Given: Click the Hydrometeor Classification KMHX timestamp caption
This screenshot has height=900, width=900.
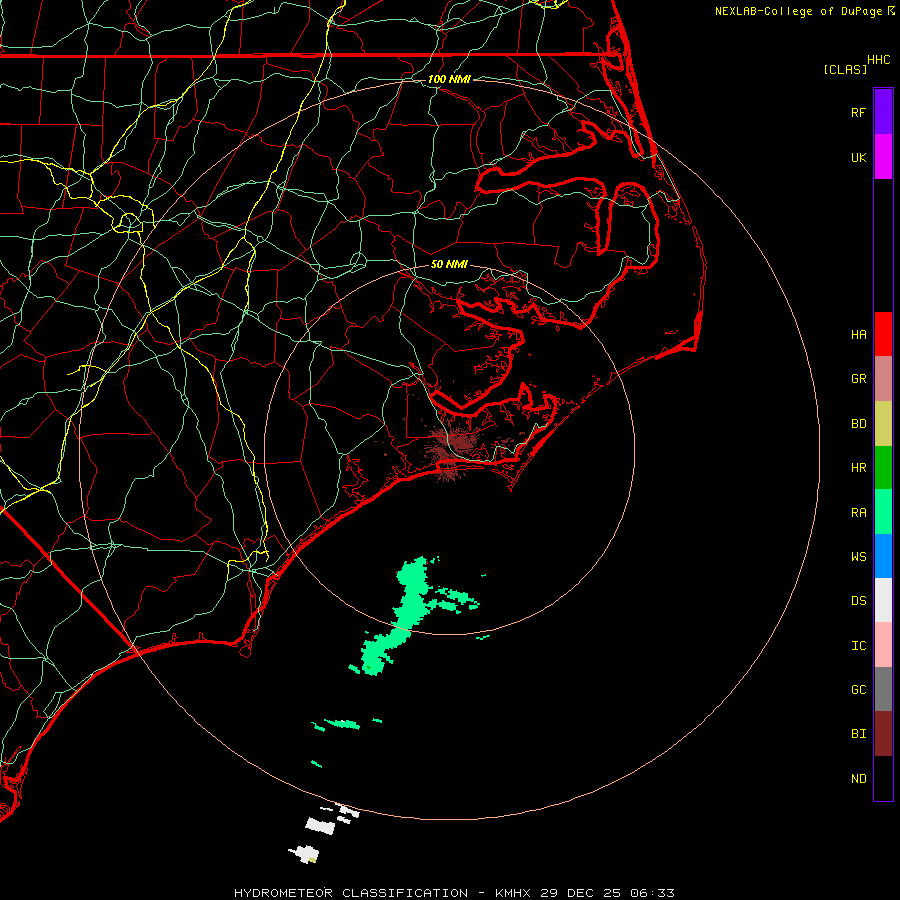Looking at the screenshot, I should (454, 893).
